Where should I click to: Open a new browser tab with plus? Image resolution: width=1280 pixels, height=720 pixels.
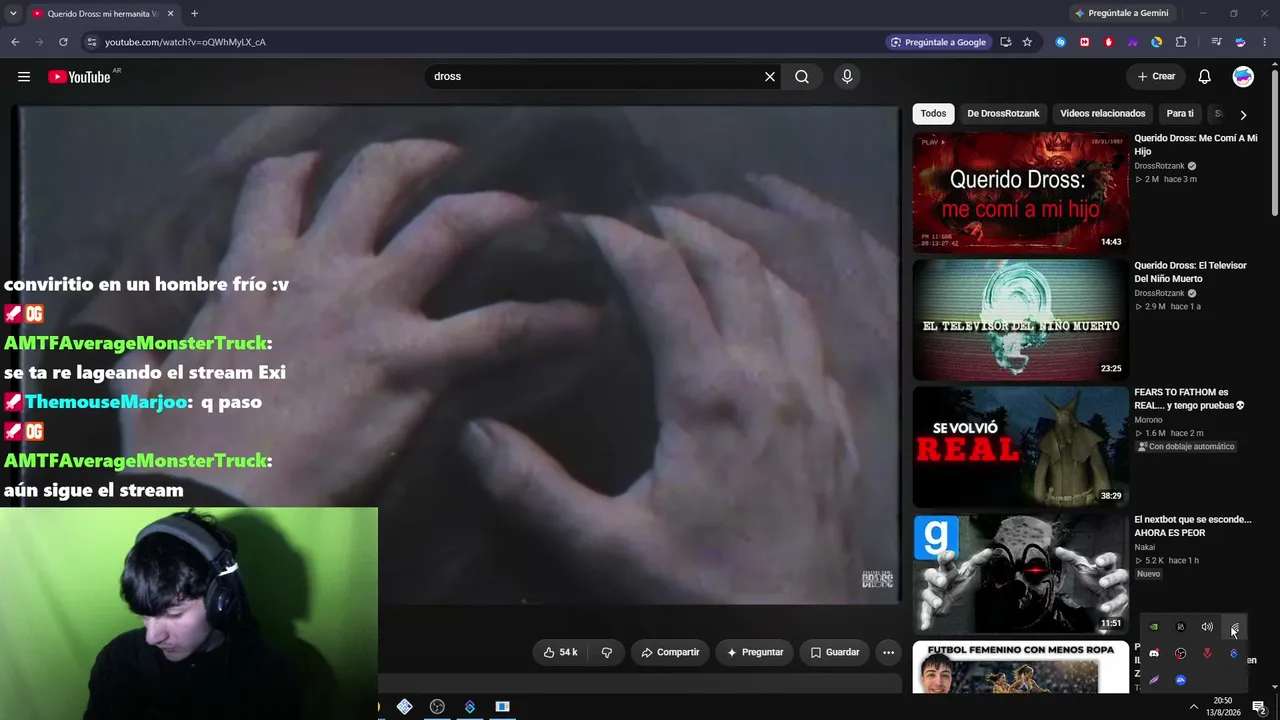194,14
